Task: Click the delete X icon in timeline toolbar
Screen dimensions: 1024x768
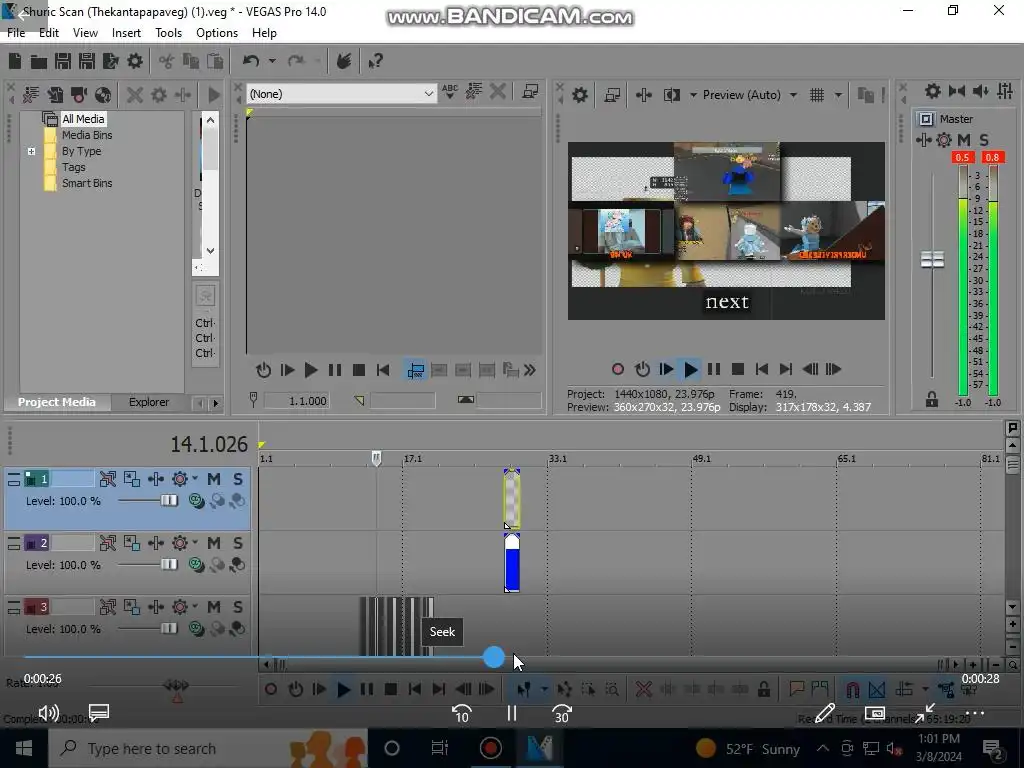Action: click(x=643, y=689)
